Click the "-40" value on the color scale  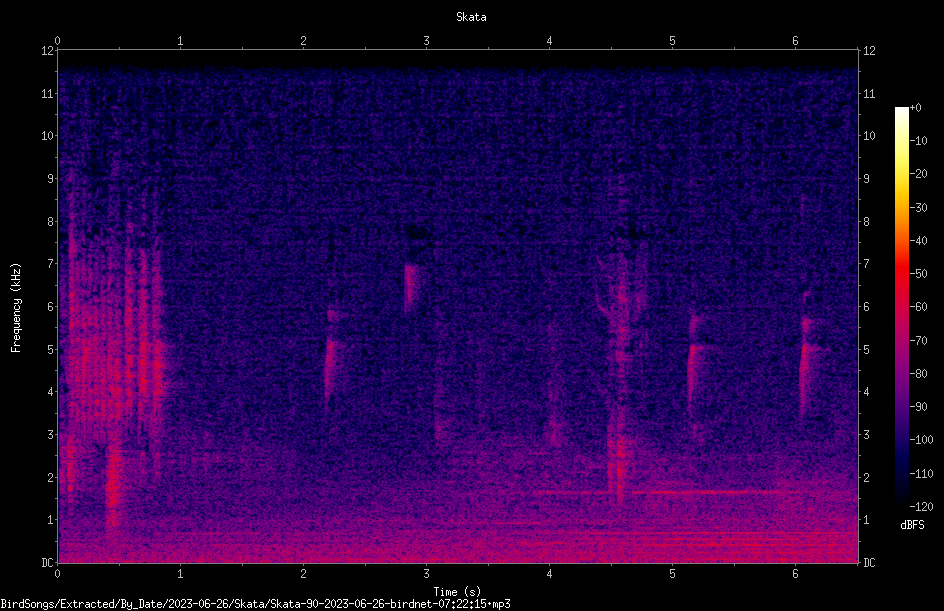[918, 241]
